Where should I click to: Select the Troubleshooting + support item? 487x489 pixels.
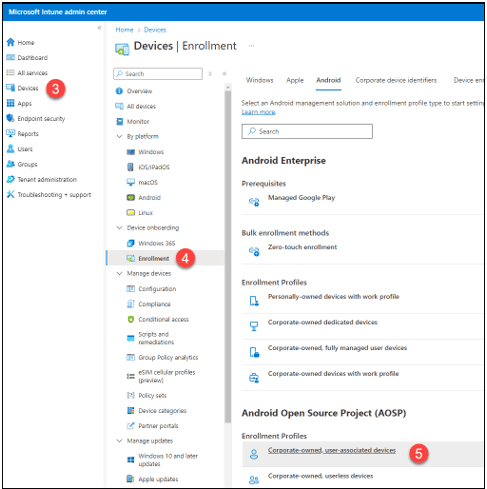pyautogui.click(x=49, y=195)
